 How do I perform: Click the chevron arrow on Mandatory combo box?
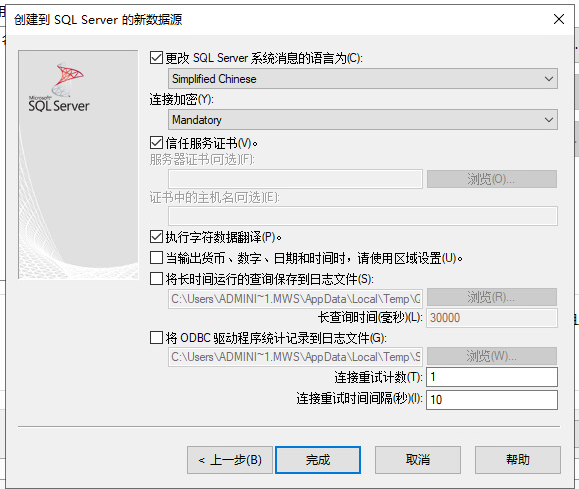click(549, 120)
